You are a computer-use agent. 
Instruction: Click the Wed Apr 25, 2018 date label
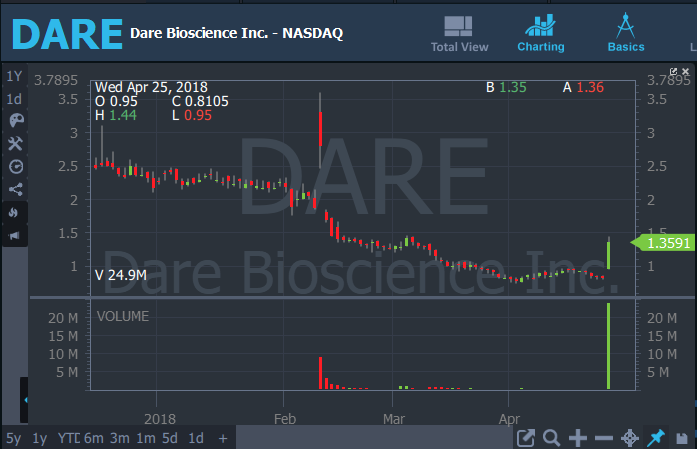click(151, 87)
